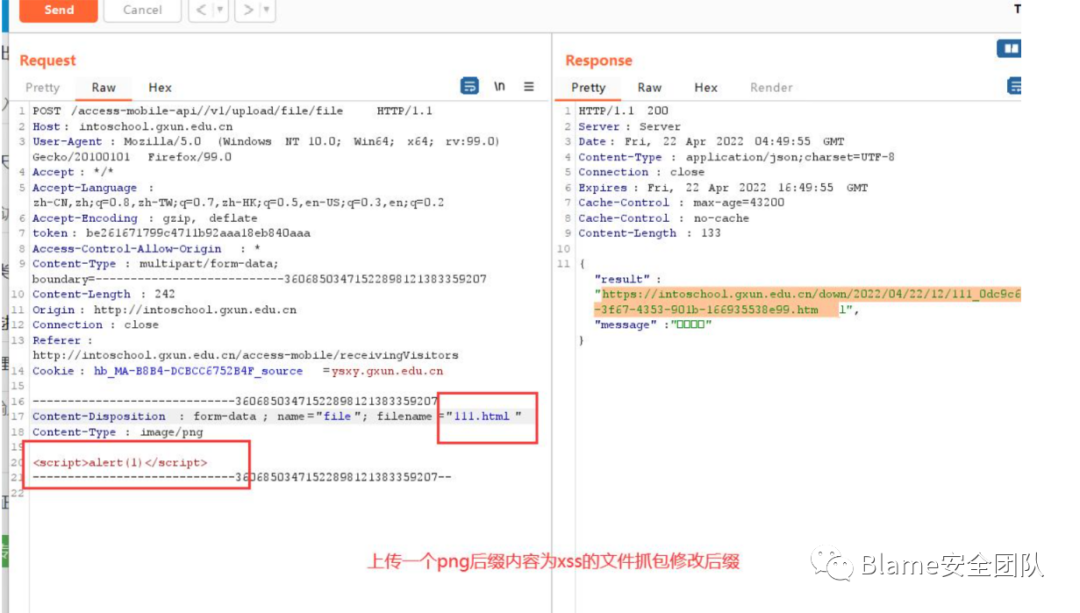
Task: Click the Access-Control-Allow-Origin header
Action: pos(146,249)
